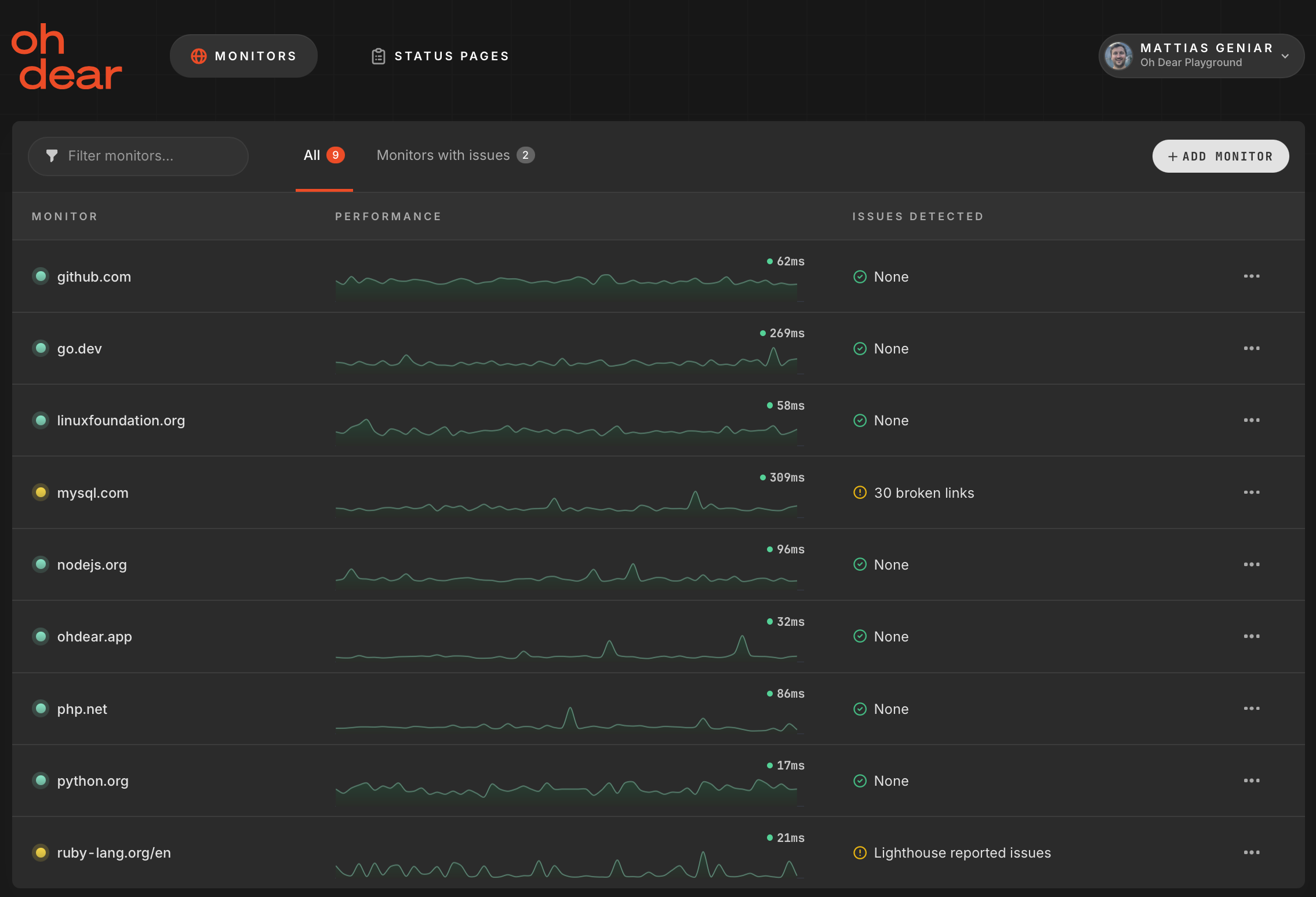1316x897 pixels.
Task: Click the red 9 count badge
Action: point(336,155)
